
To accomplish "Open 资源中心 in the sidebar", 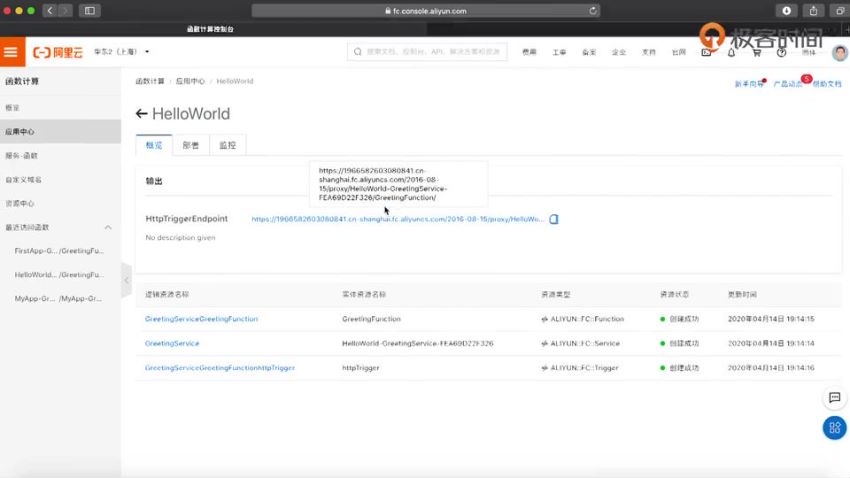I will point(60,203).
